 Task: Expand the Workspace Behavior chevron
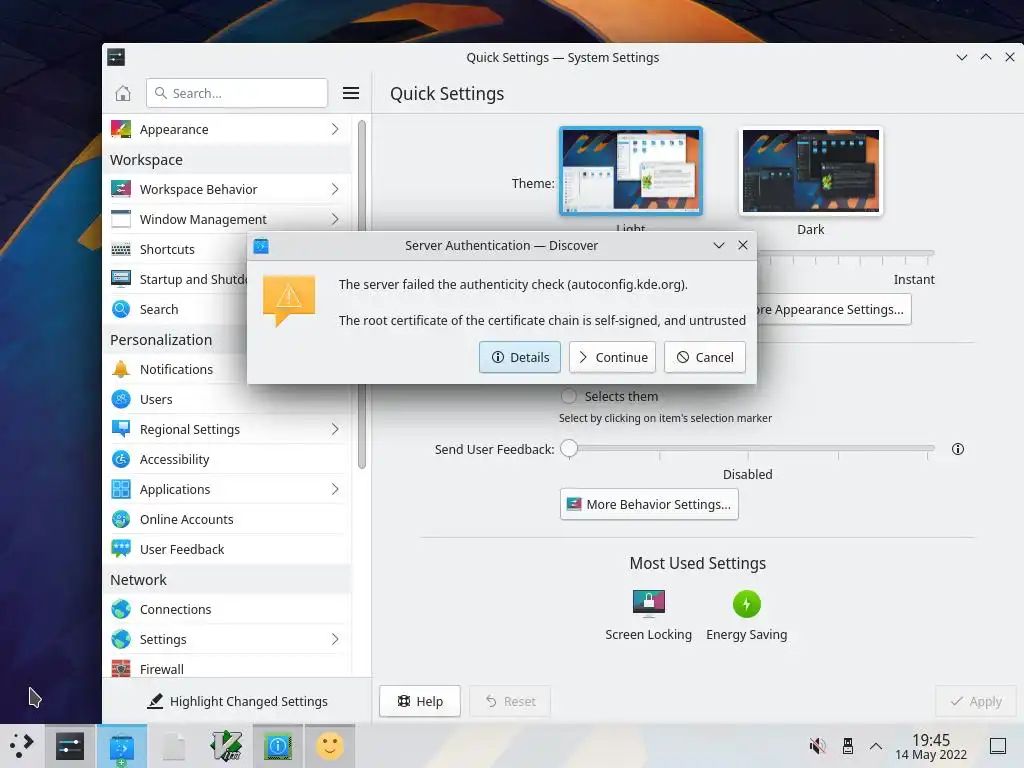click(335, 189)
